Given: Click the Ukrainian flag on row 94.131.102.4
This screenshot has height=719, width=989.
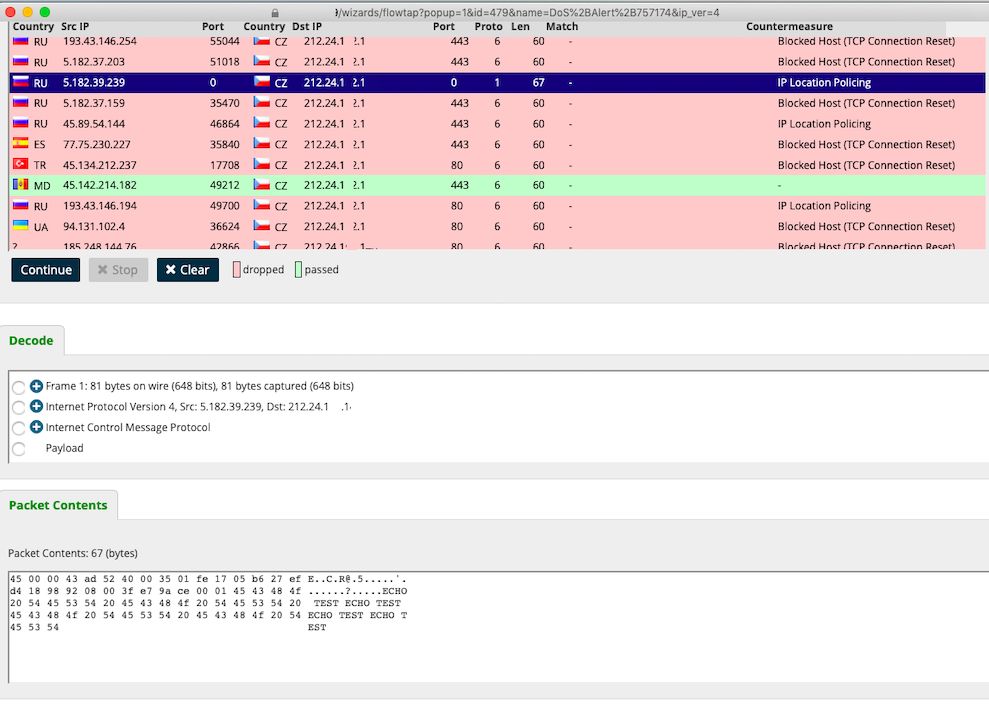Looking at the screenshot, I should [21, 225].
